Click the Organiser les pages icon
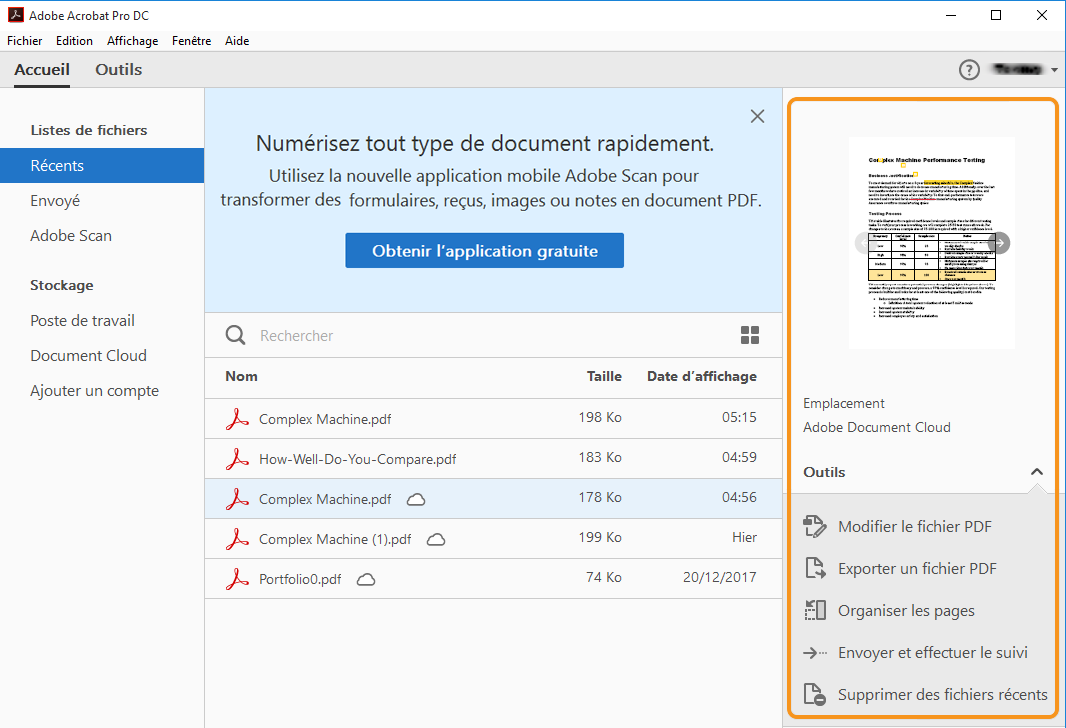This screenshot has height=728, width=1066. [x=815, y=611]
